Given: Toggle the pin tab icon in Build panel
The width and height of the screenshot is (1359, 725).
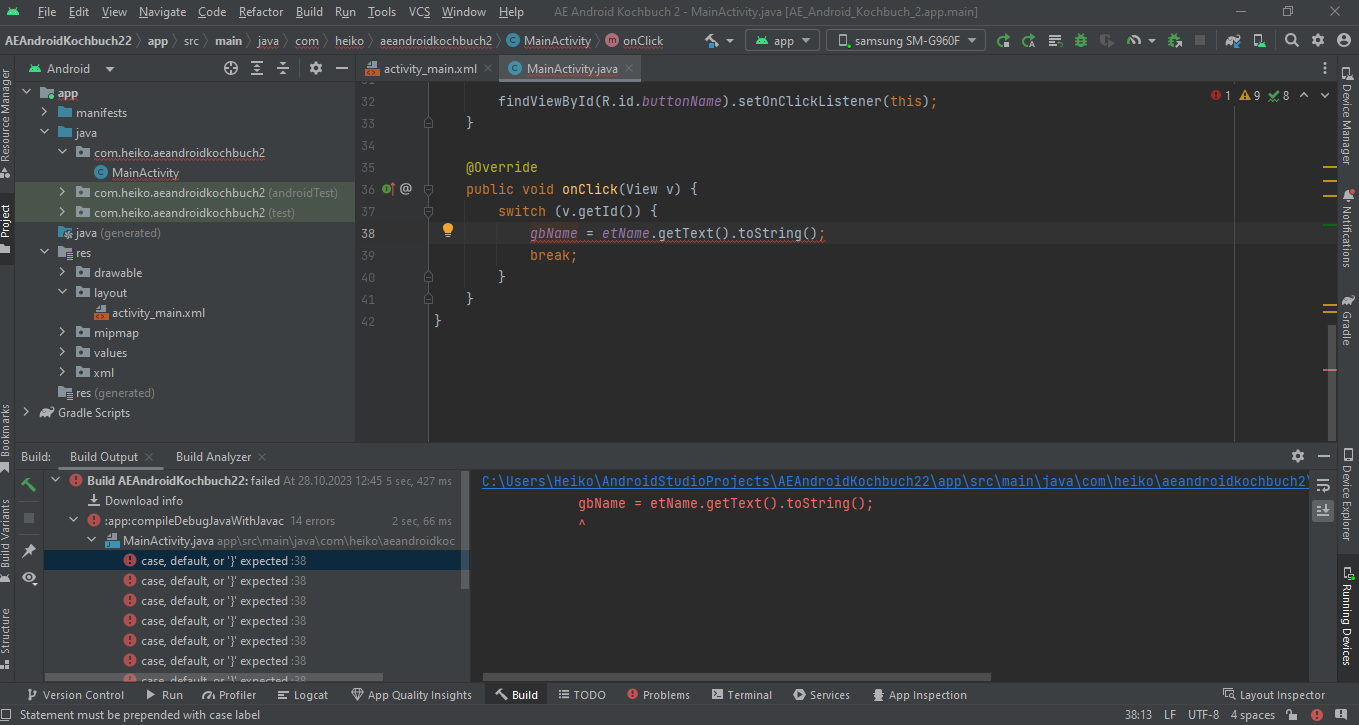Looking at the screenshot, I should [29, 551].
